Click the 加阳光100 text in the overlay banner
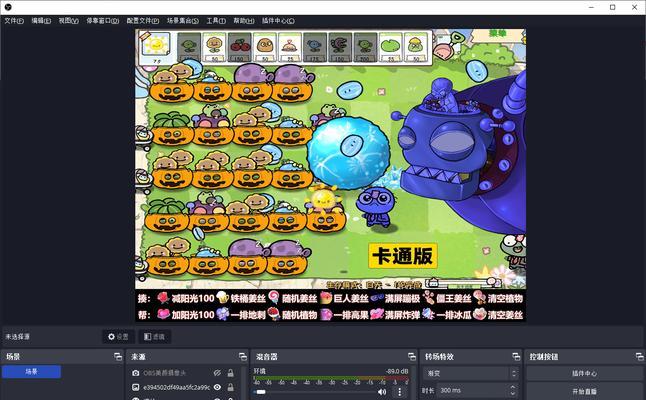Screen dimensions: 646x400 coord(193,315)
